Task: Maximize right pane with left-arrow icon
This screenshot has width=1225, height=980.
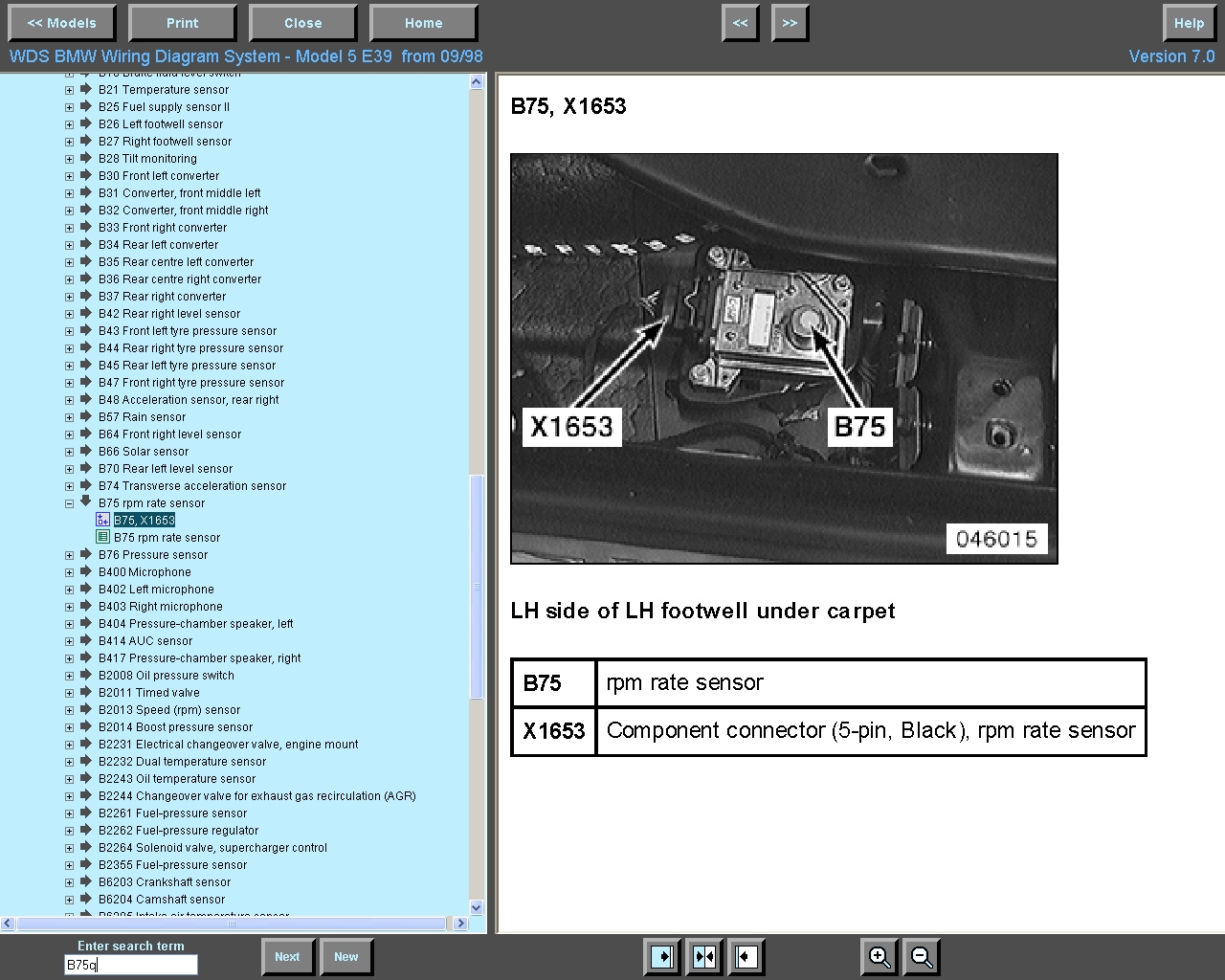Action: (746, 956)
